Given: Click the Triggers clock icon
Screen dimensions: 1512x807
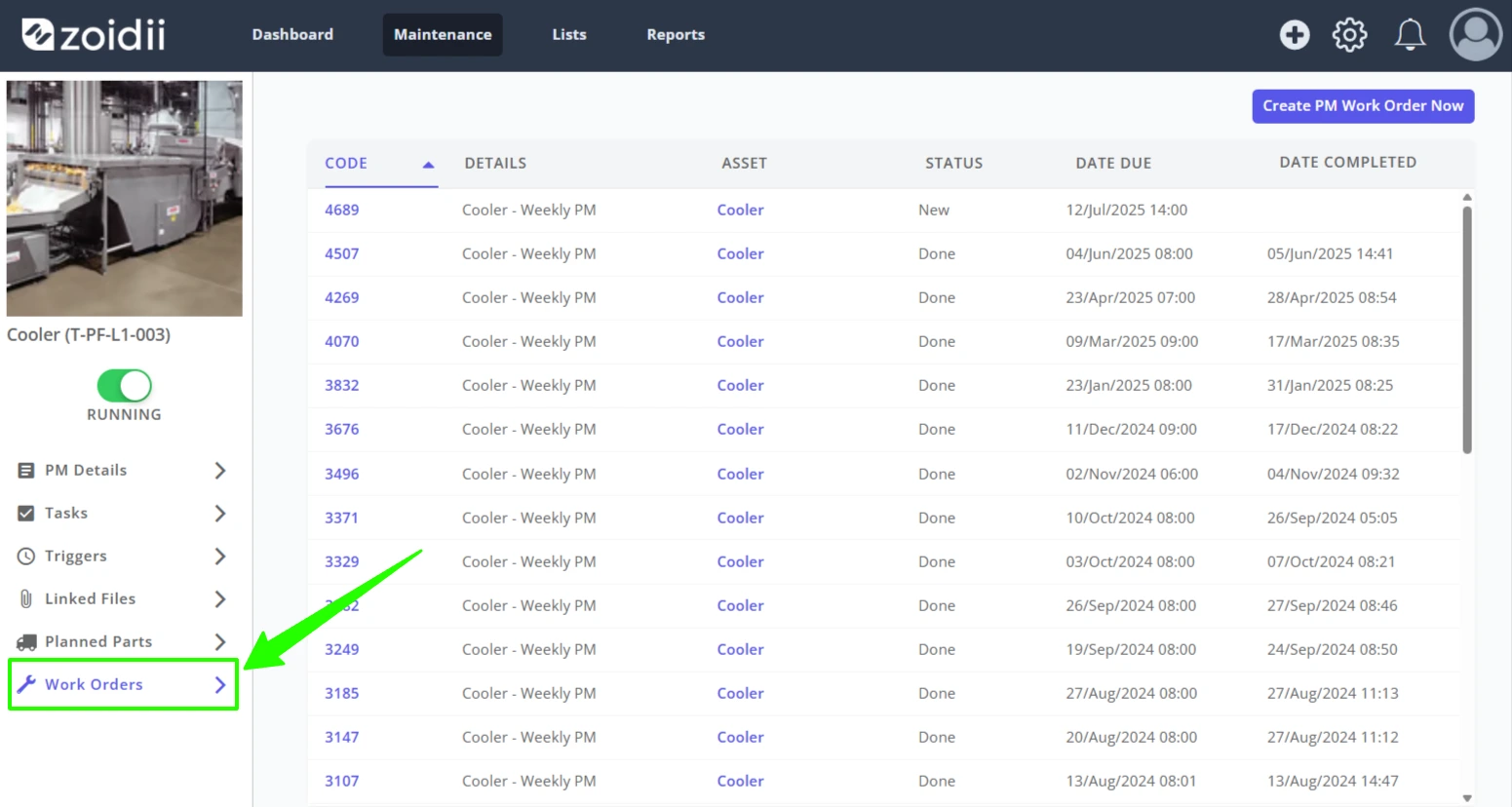Looking at the screenshot, I should [26, 557].
